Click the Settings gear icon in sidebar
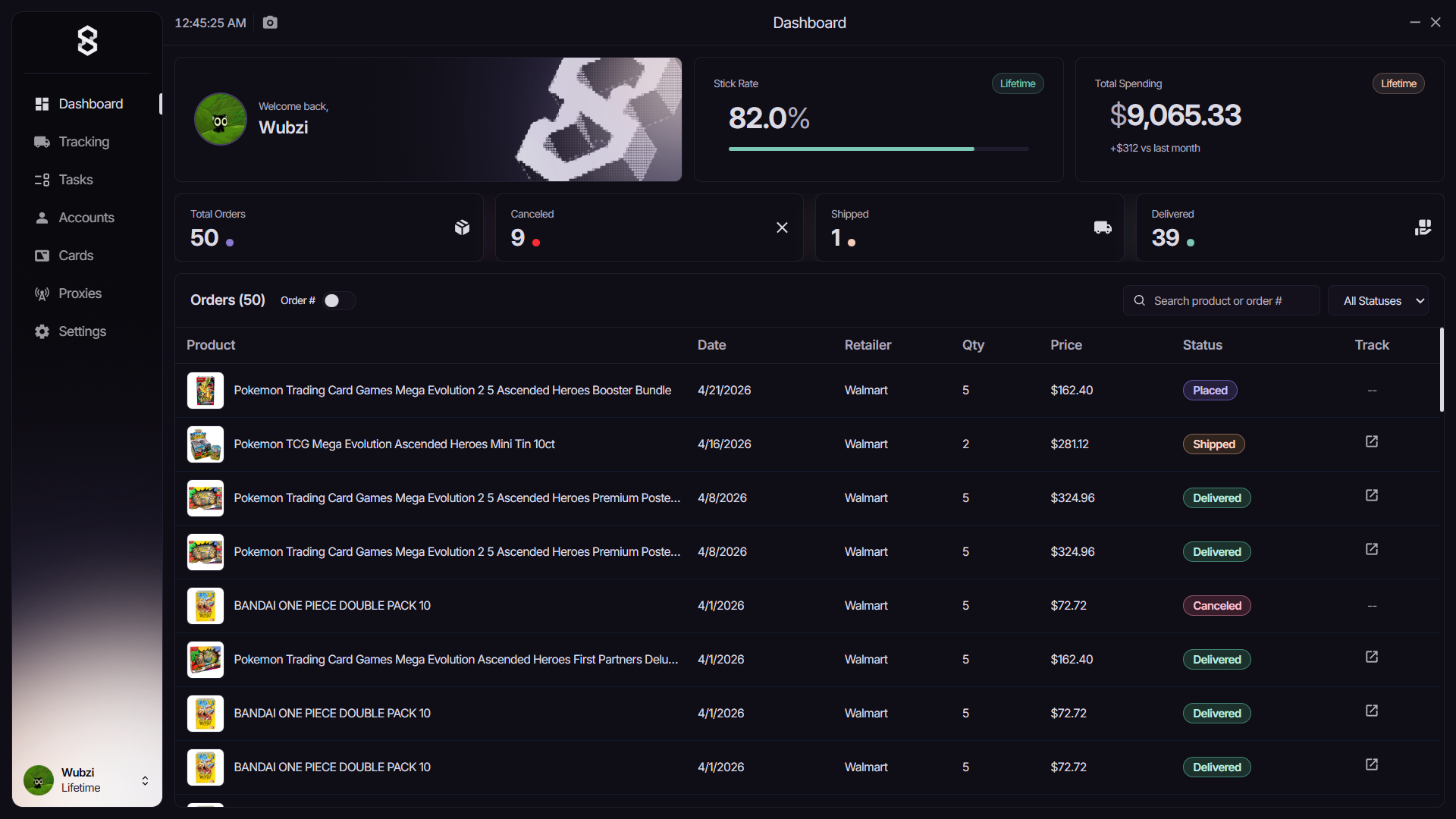1456x819 pixels. (42, 331)
